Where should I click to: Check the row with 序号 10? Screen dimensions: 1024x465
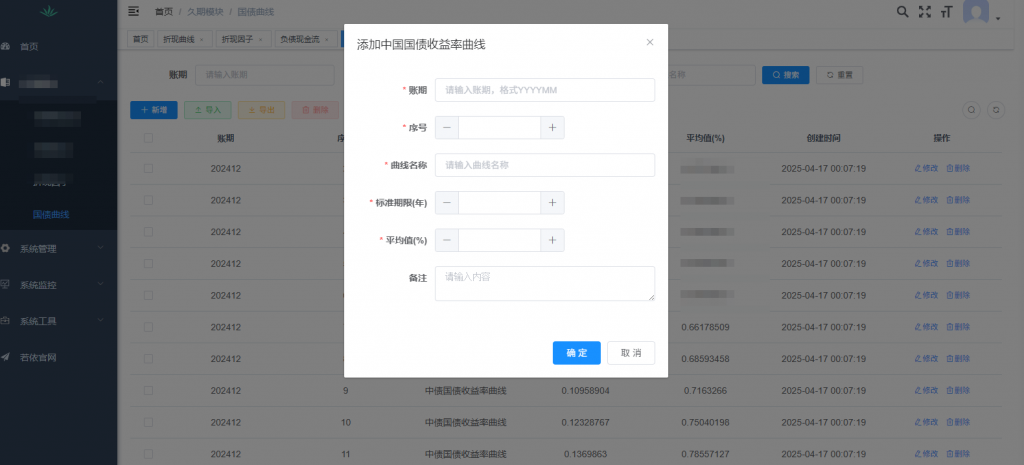[148, 423]
